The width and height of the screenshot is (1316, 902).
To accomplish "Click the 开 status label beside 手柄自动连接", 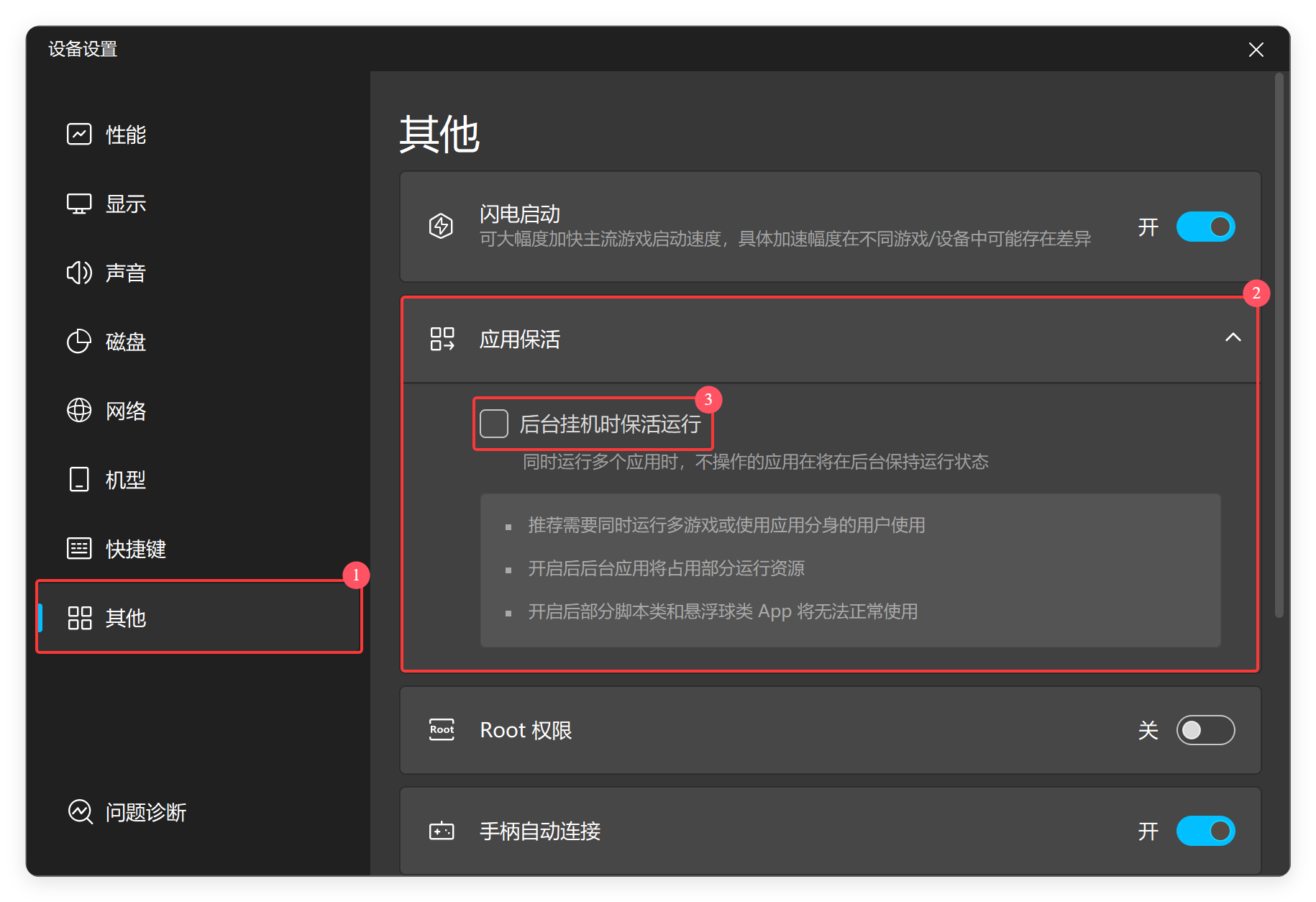I will pos(1148,832).
